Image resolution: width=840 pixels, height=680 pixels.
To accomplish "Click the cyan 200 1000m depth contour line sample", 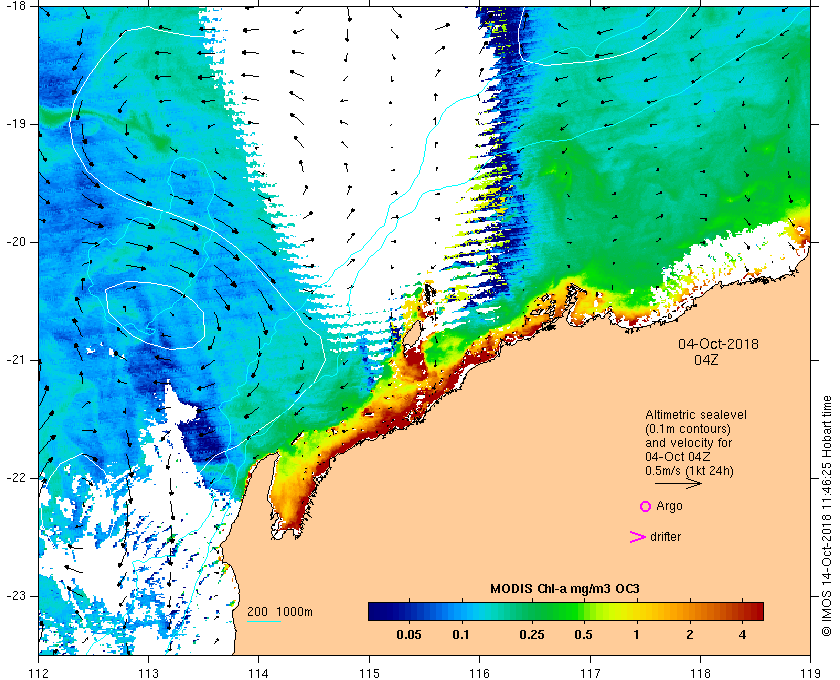I will click(264, 622).
